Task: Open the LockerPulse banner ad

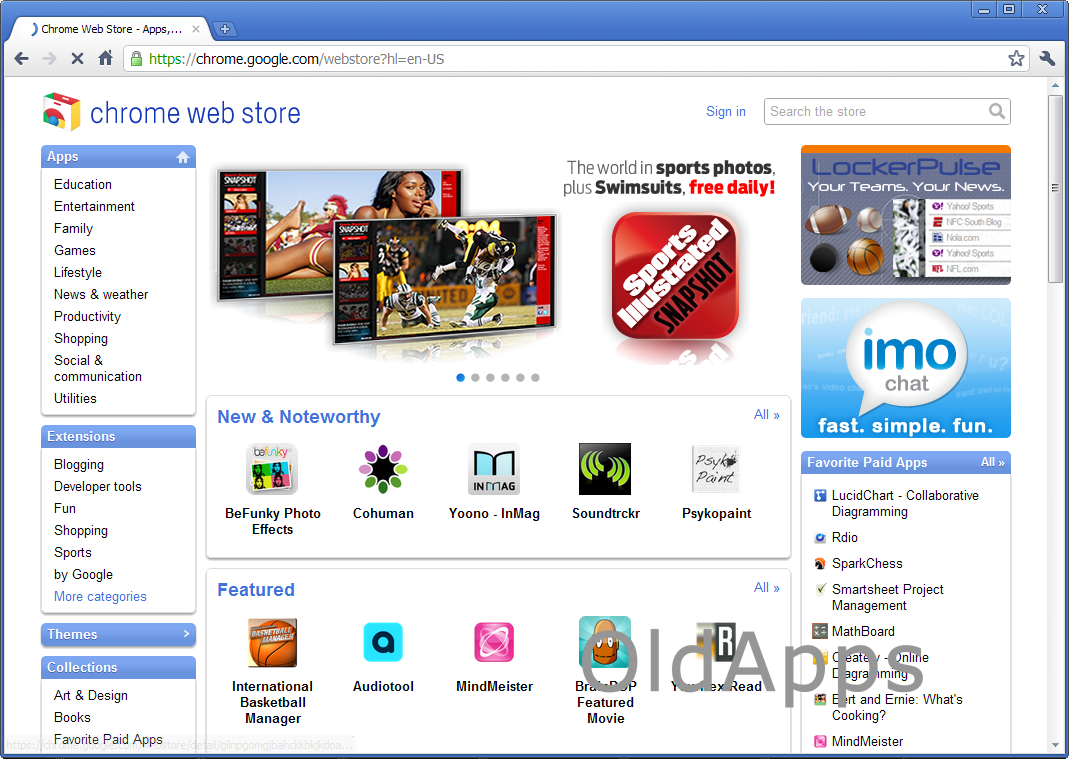Action: pyautogui.click(x=905, y=215)
